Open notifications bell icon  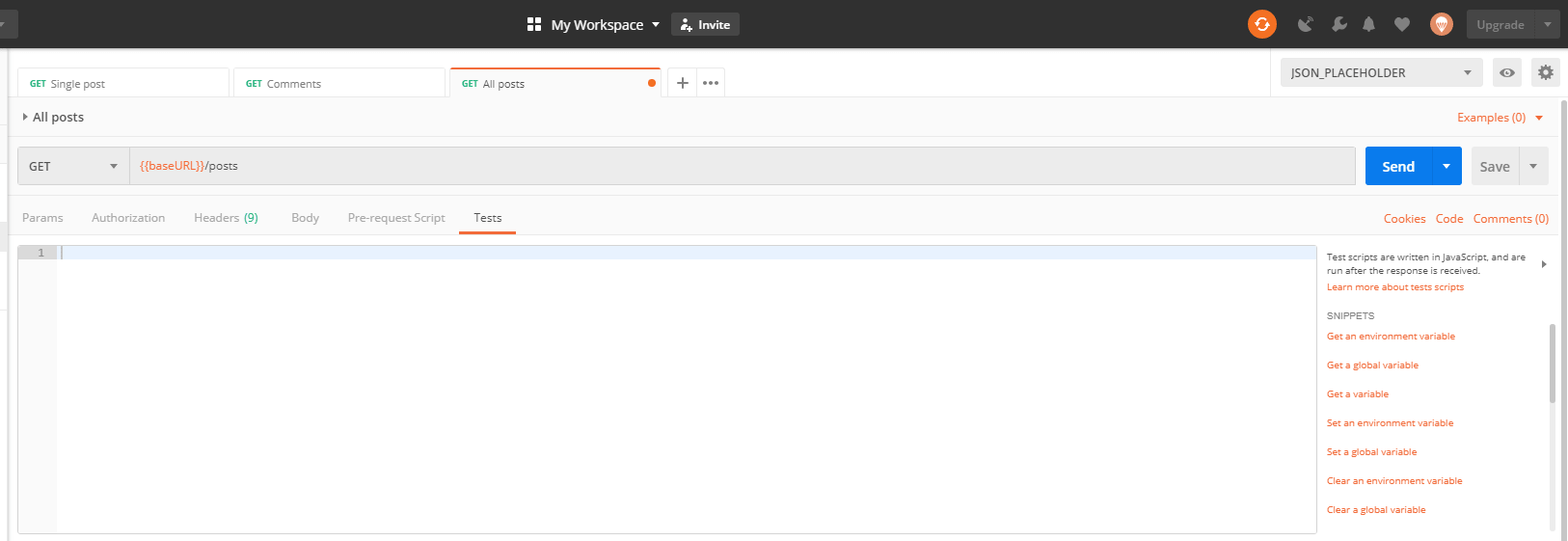point(1368,24)
